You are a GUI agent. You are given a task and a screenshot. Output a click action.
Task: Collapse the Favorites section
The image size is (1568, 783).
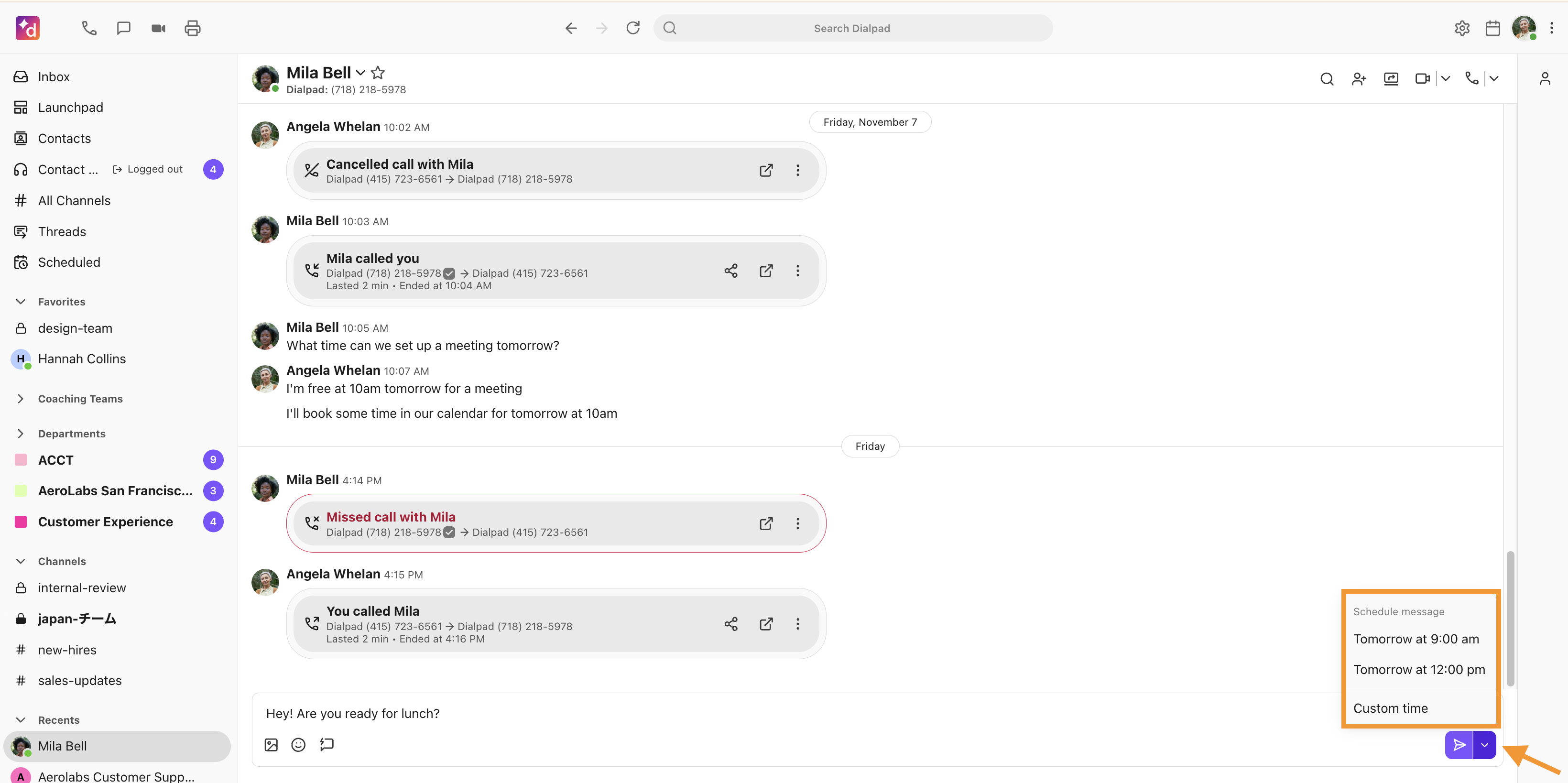point(21,301)
